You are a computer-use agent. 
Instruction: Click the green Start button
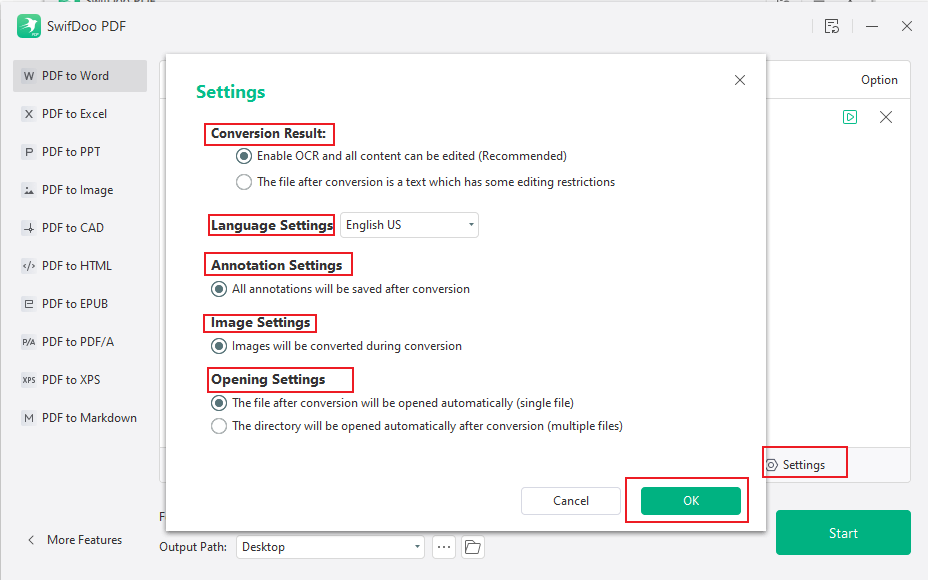(x=843, y=533)
